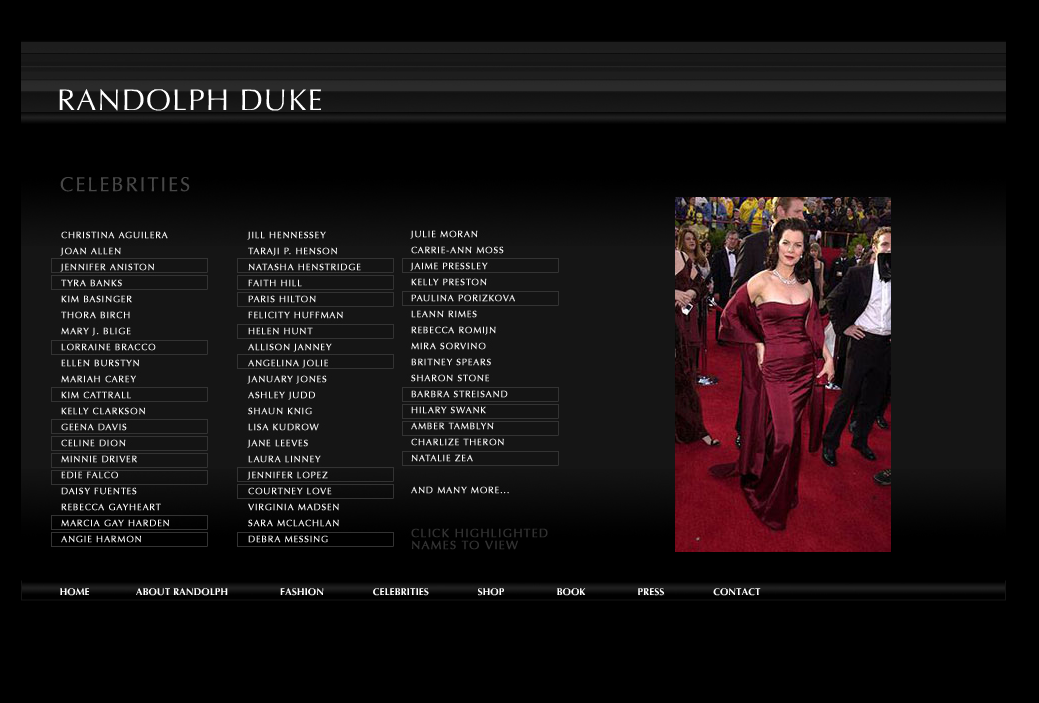Open Natalie Zea's highlighted entry
Image resolution: width=1039 pixels, height=703 pixels.
pos(480,458)
